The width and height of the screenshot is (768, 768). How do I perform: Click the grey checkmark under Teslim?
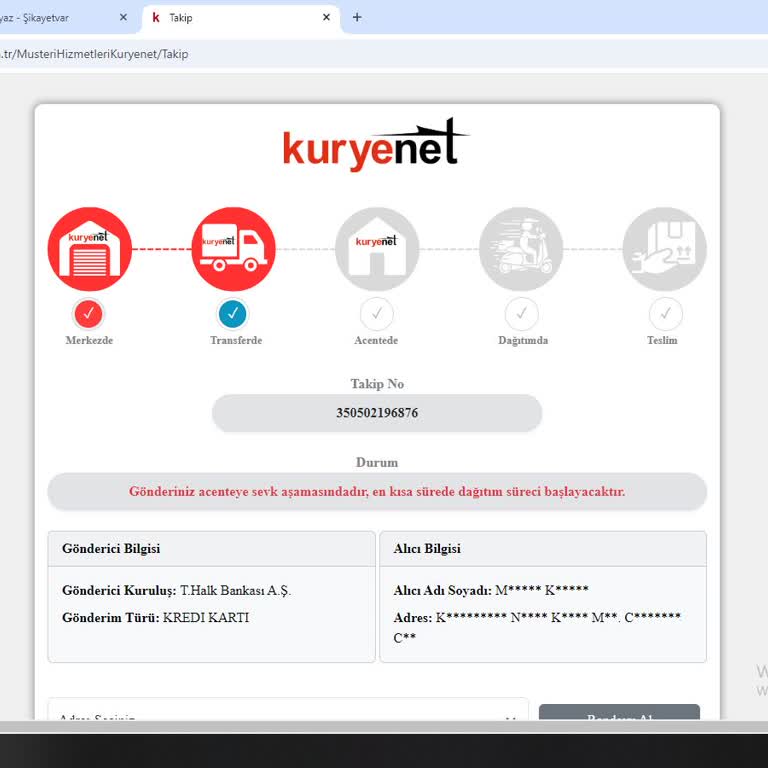(x=665, y=313)
